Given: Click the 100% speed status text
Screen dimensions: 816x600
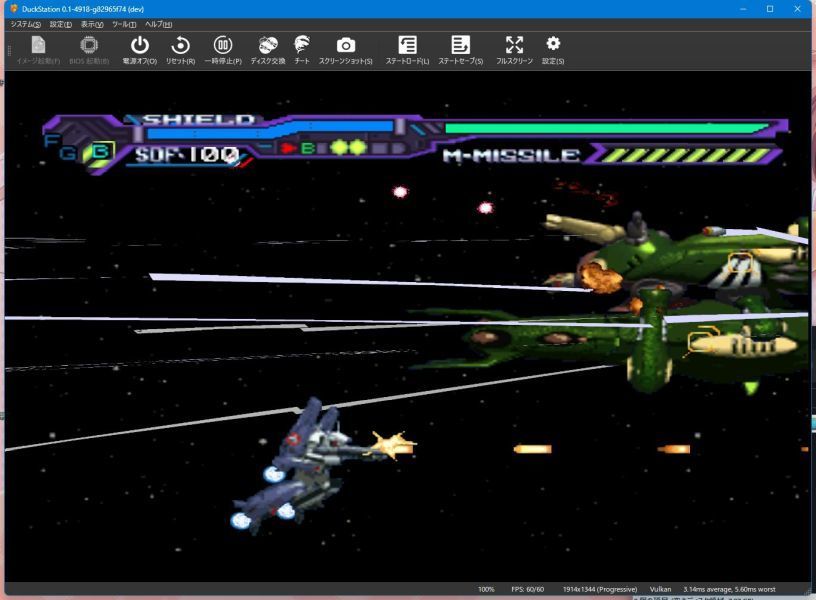Looking at the screenshot, I should [486, 589].
